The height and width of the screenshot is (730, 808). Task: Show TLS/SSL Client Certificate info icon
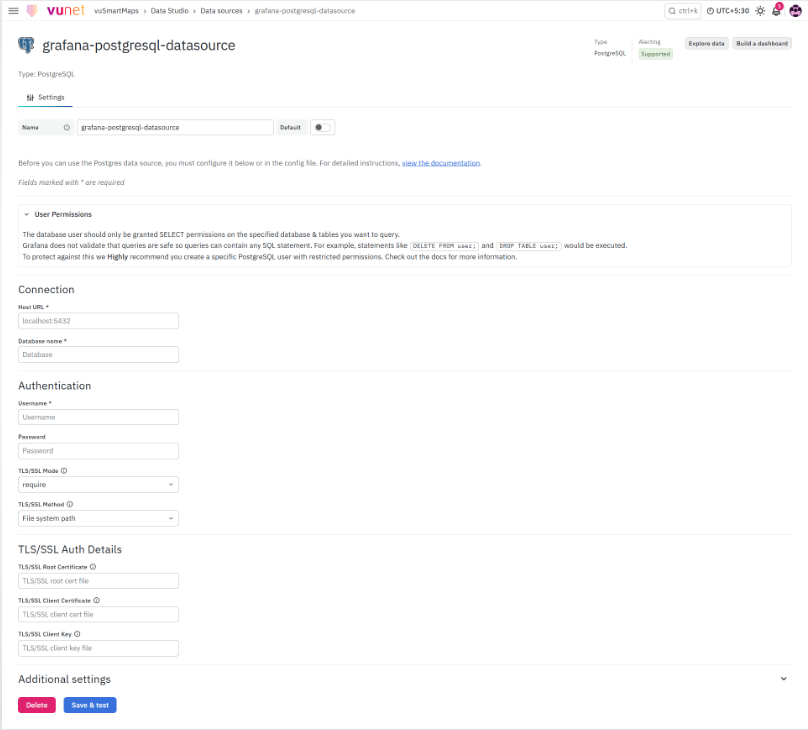[96, 600]
